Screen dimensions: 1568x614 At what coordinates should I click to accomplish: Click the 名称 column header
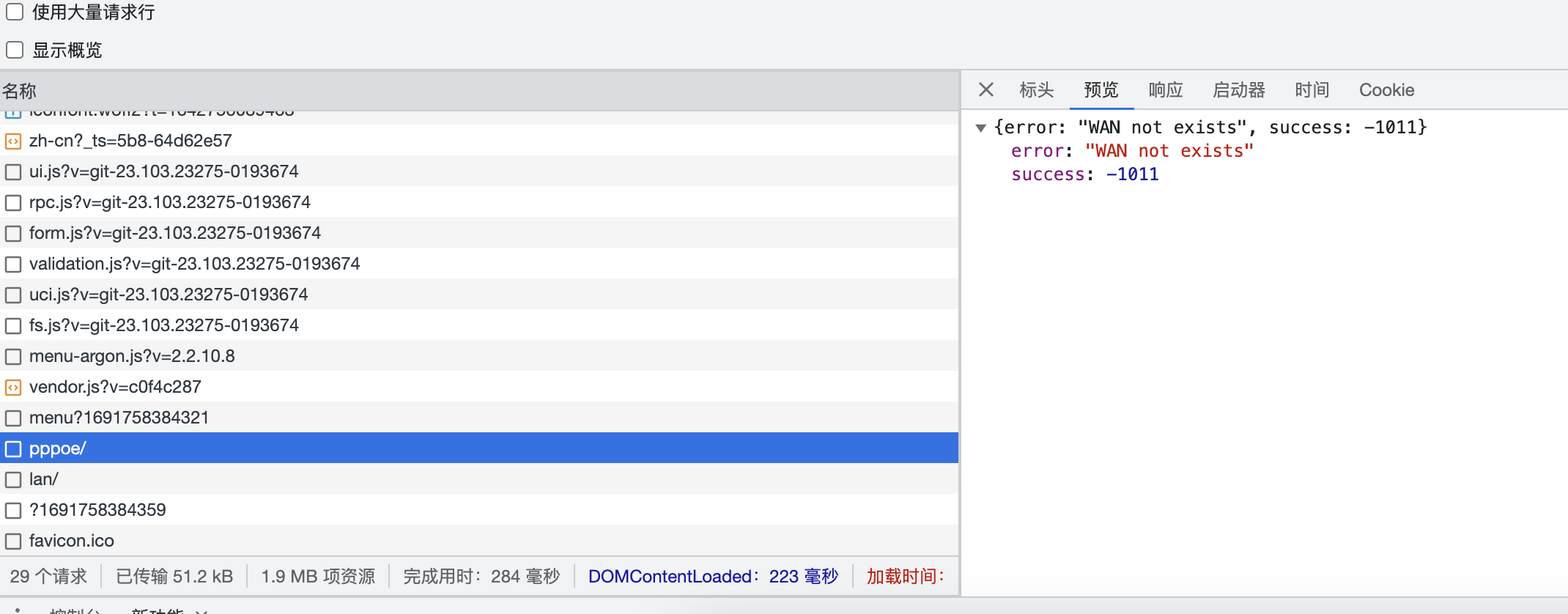coord(20,91)
